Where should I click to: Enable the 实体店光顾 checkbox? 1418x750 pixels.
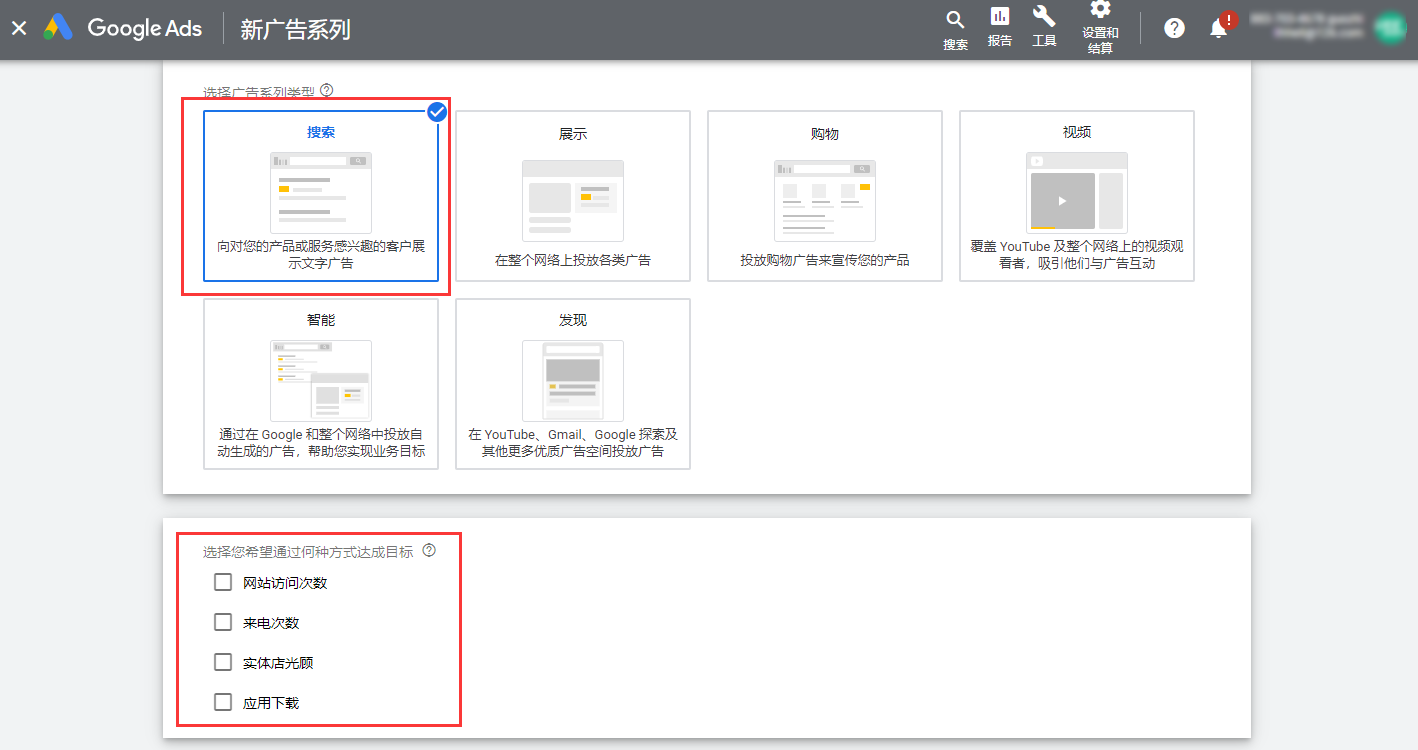(223, 662)
